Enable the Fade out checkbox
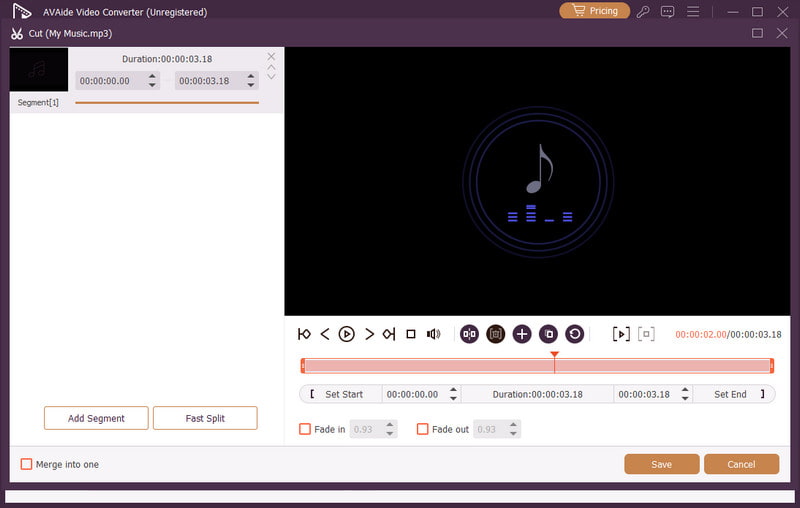This screenshot has height=508, width=800. [422, 429]
